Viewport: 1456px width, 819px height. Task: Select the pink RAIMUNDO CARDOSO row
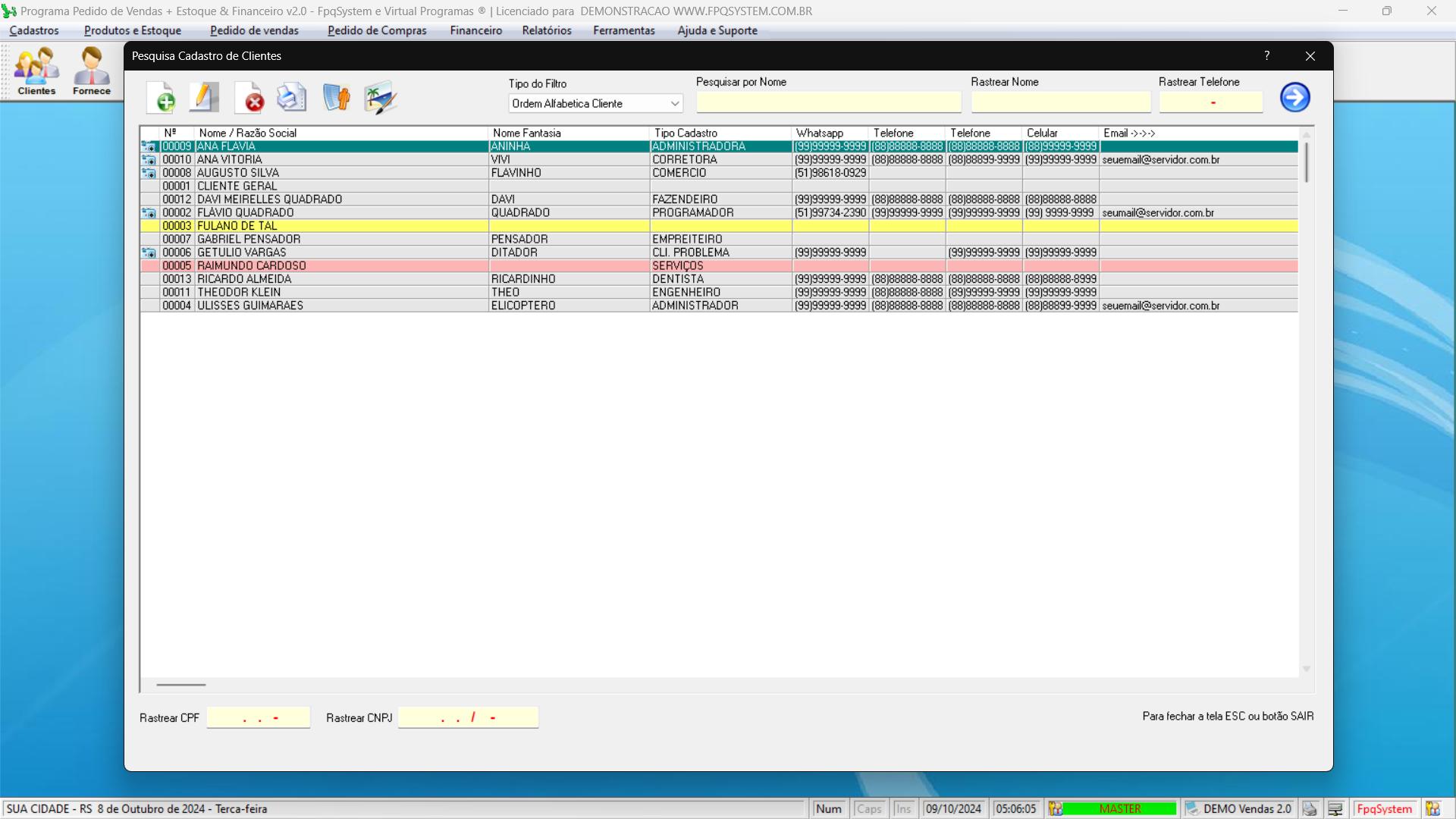pos(719,266)
